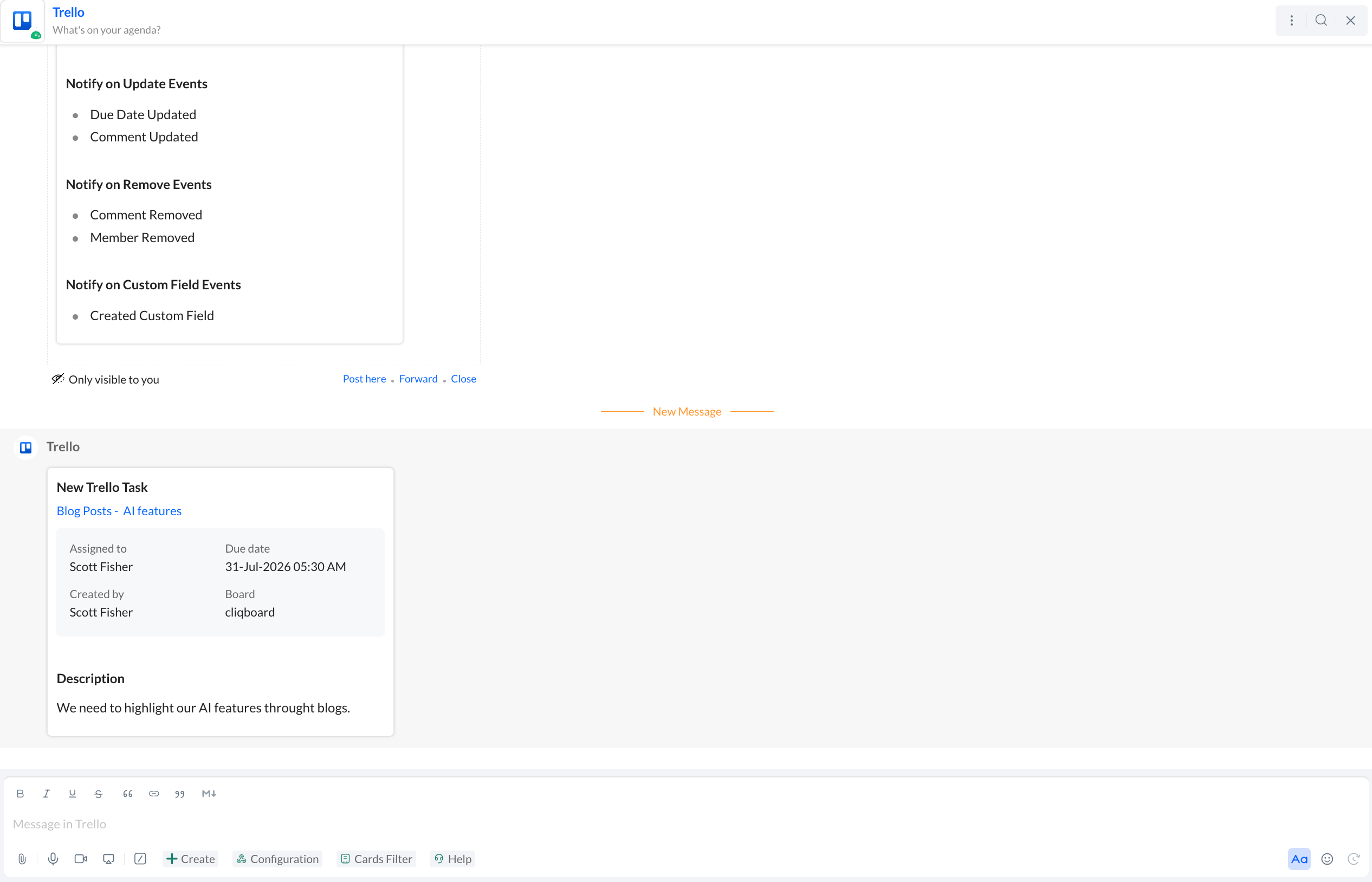Apply italic formatting to the message
This screenshot has height=882, width=1372.
(x=47, y=794)
